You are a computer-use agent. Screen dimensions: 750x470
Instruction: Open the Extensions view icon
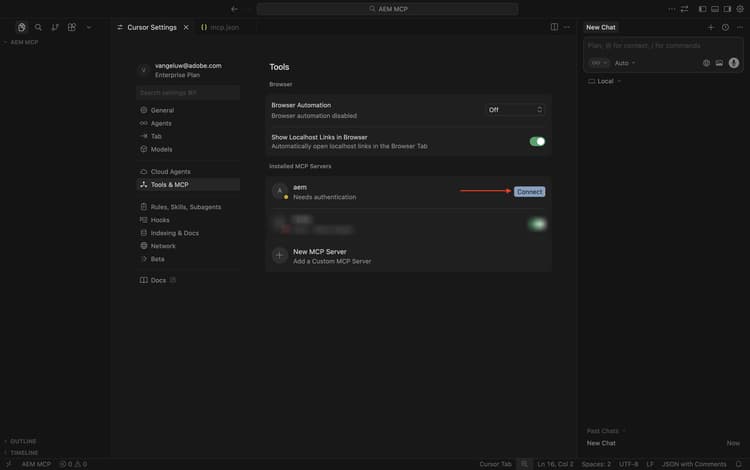pos(72,27)
